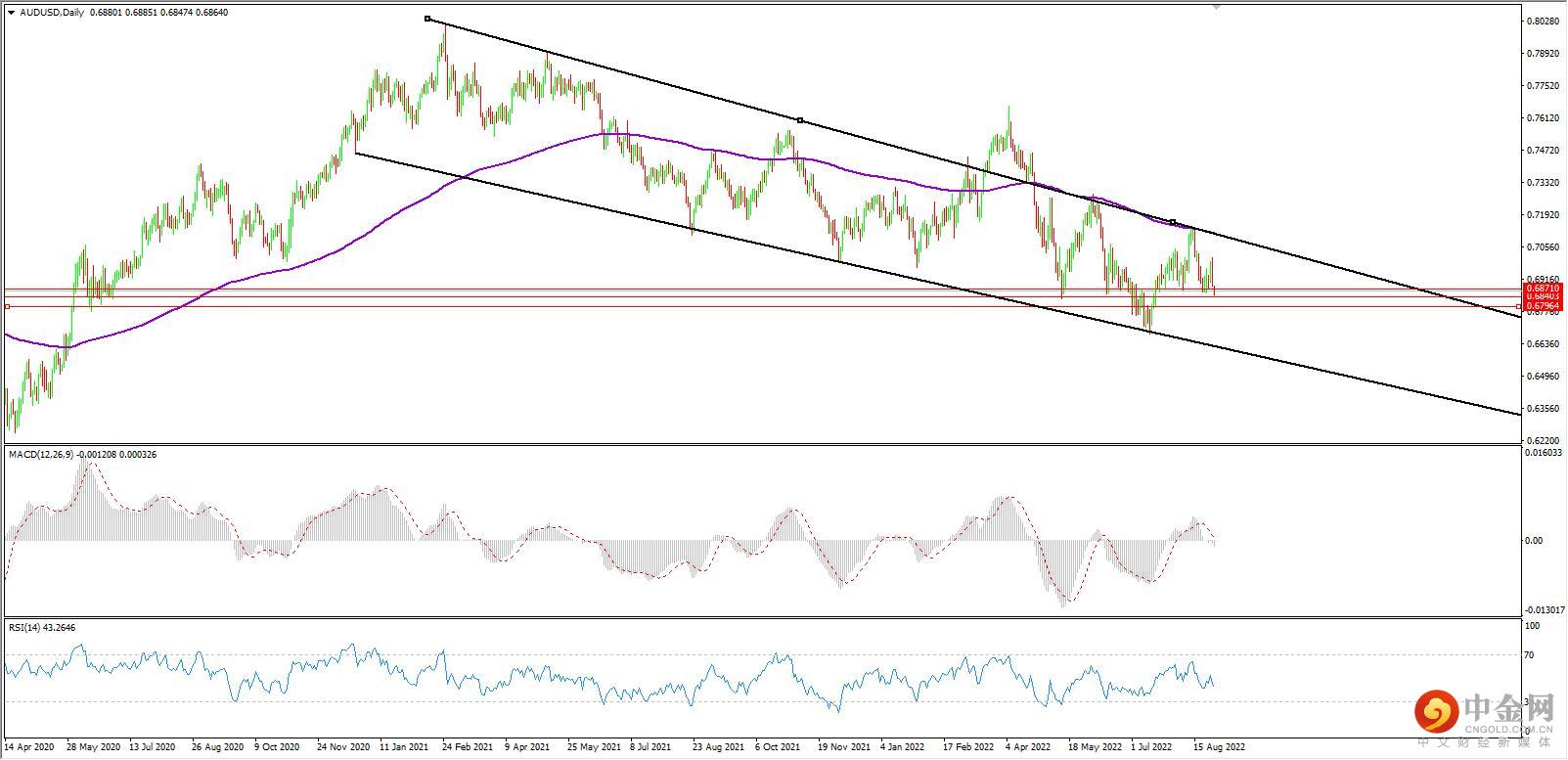This screenshot has width=1568, height=760.
Task: Click the RSI(14) 43.2646 indicator label
Action: click(x=42, y=627)
